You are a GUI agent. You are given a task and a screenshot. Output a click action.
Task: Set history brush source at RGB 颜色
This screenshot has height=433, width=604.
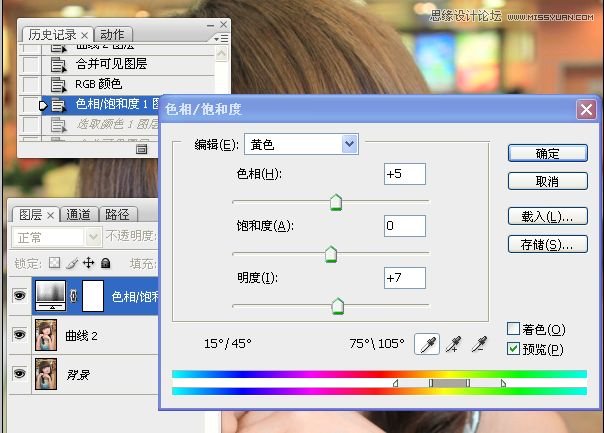click(30, 84)
